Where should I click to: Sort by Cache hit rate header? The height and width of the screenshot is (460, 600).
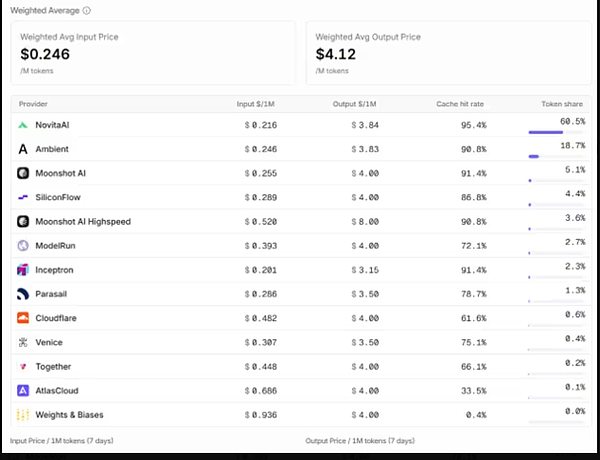460,104
